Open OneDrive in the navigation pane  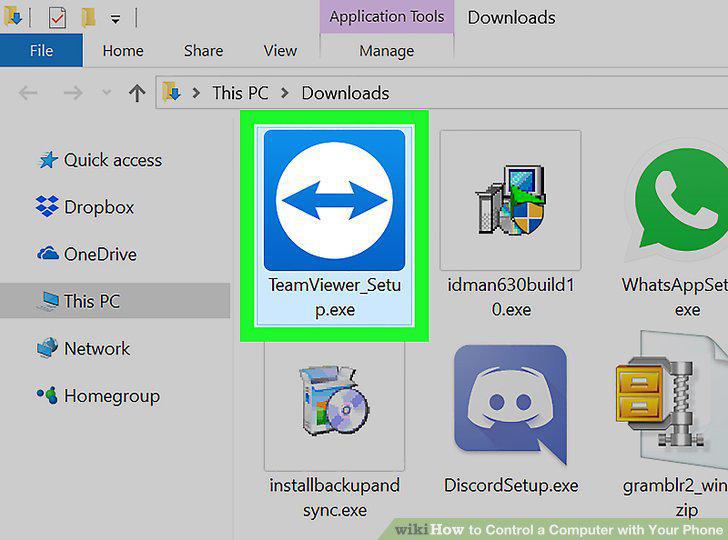[x=87, y=254]
